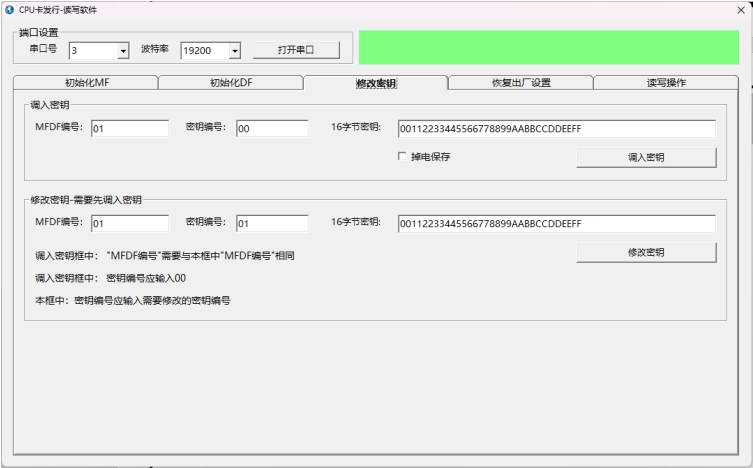Screen dimensions: 753x468
Task: Open the 恢复出厂设置 tab
Action: click(x=521, y=83)
